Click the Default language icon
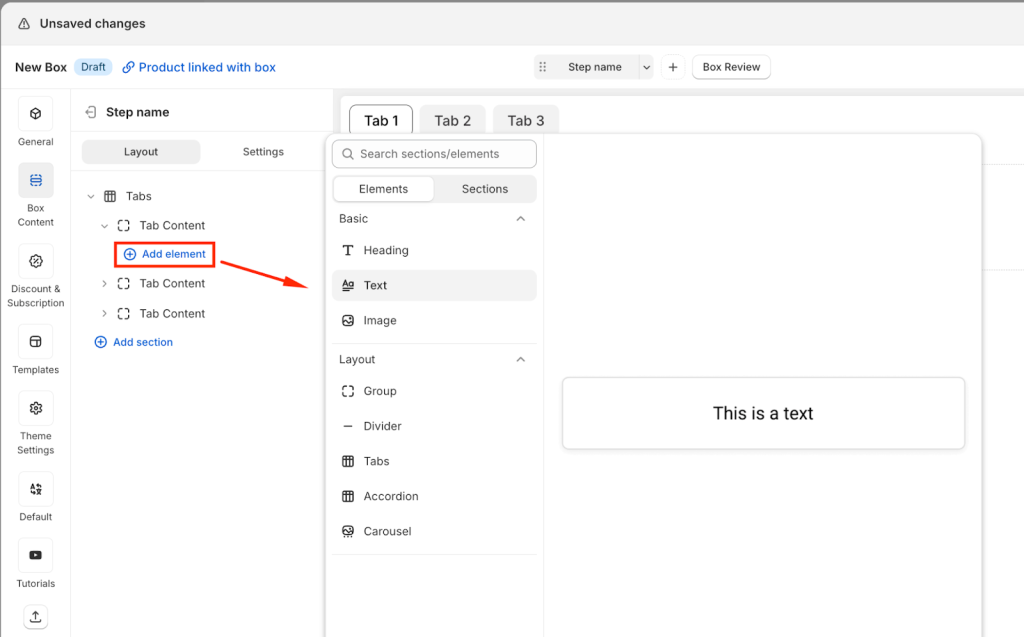The height and width of the screenshot is (637, 1024). 36,489
